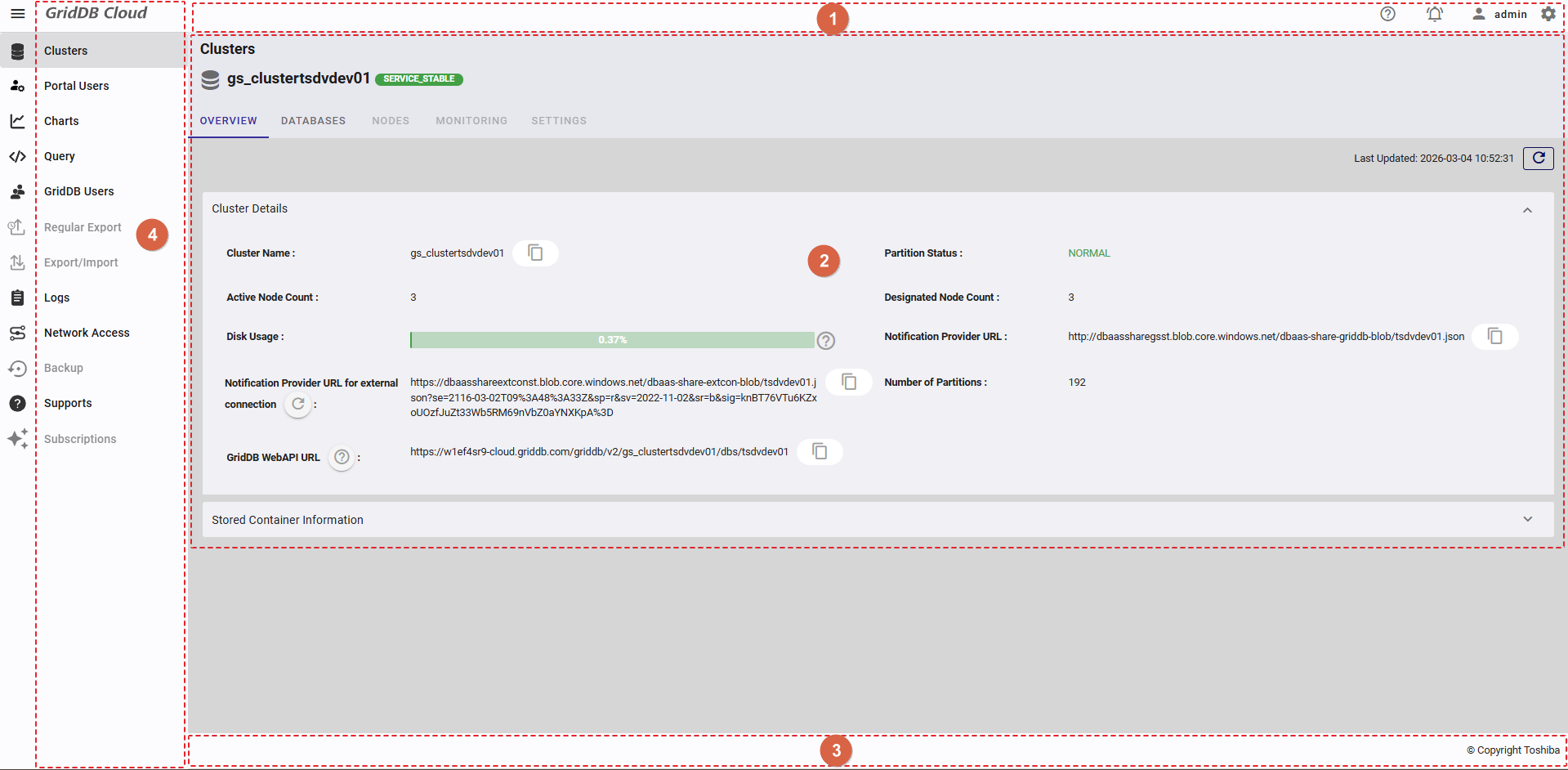
Task: Click the Export/Import arrows icon
Action: pos(17,262)
